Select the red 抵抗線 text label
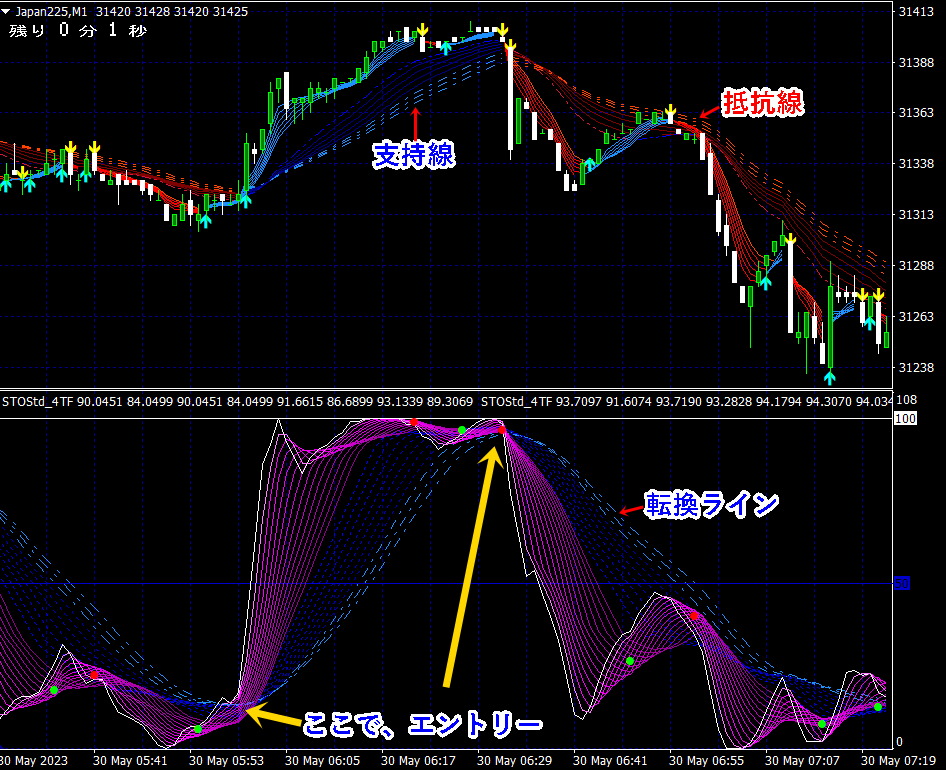The image size is (946, 770). 763,103
